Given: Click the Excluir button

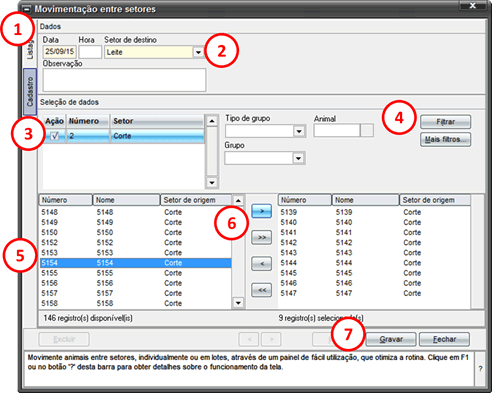Looking at the screenshot, I should click(x=64, y=339).
